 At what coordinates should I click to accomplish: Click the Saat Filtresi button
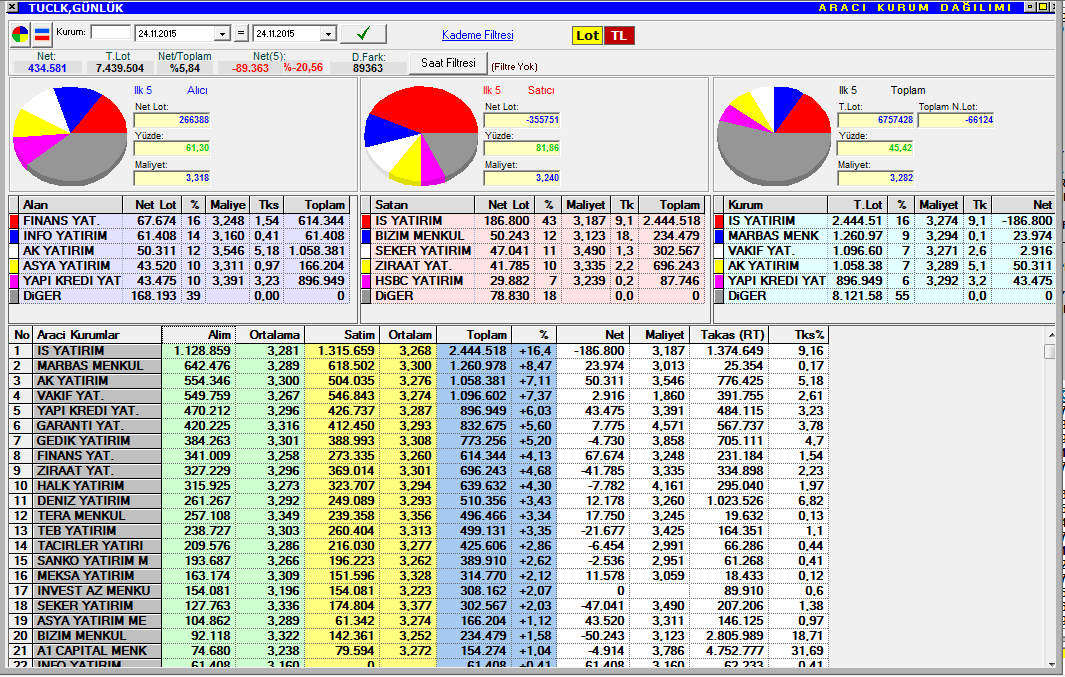pos(447,63)
